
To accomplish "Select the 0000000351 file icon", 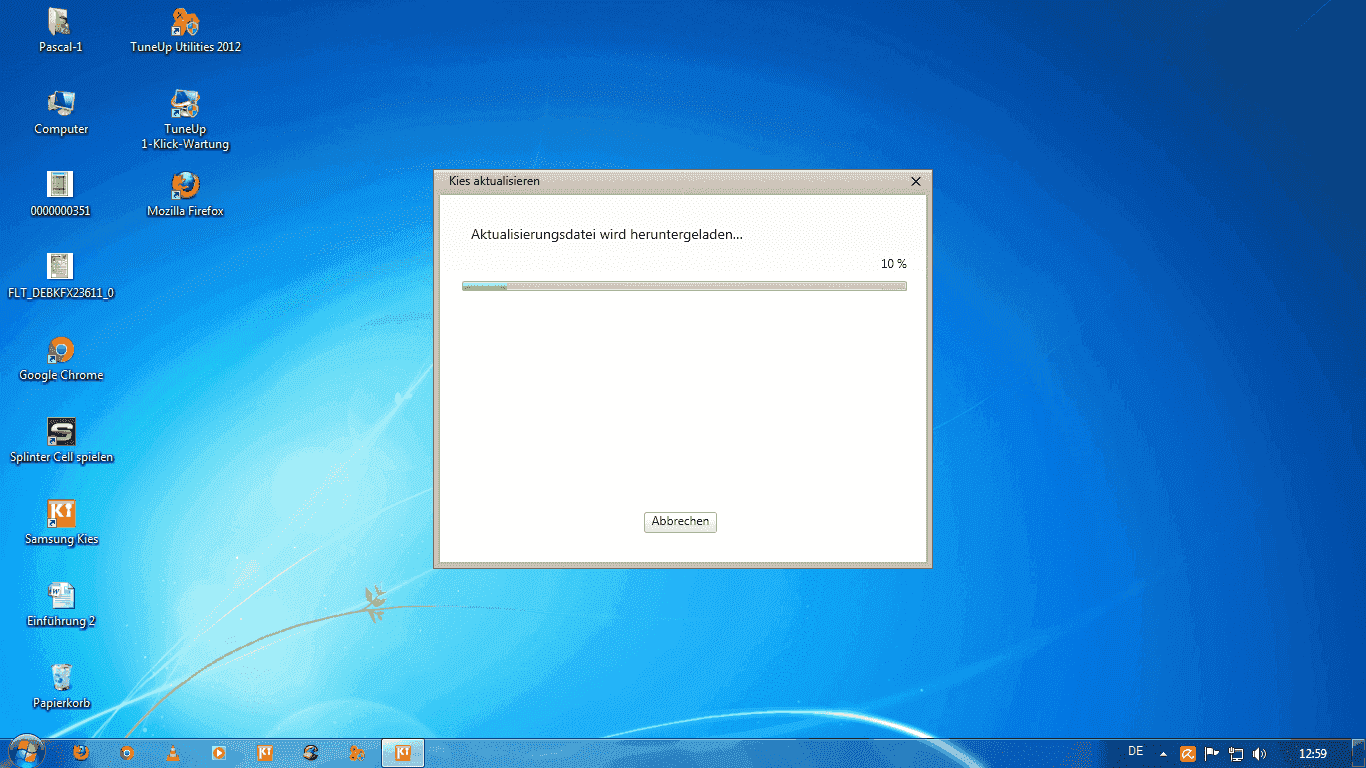I will pos(60,194).
